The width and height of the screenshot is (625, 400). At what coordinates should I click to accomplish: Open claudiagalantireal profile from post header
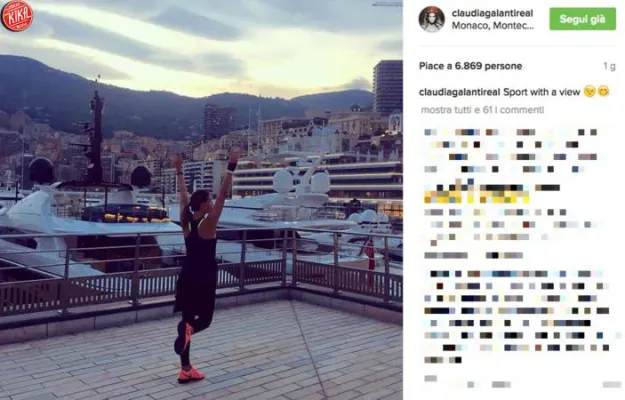pos(492,13)
